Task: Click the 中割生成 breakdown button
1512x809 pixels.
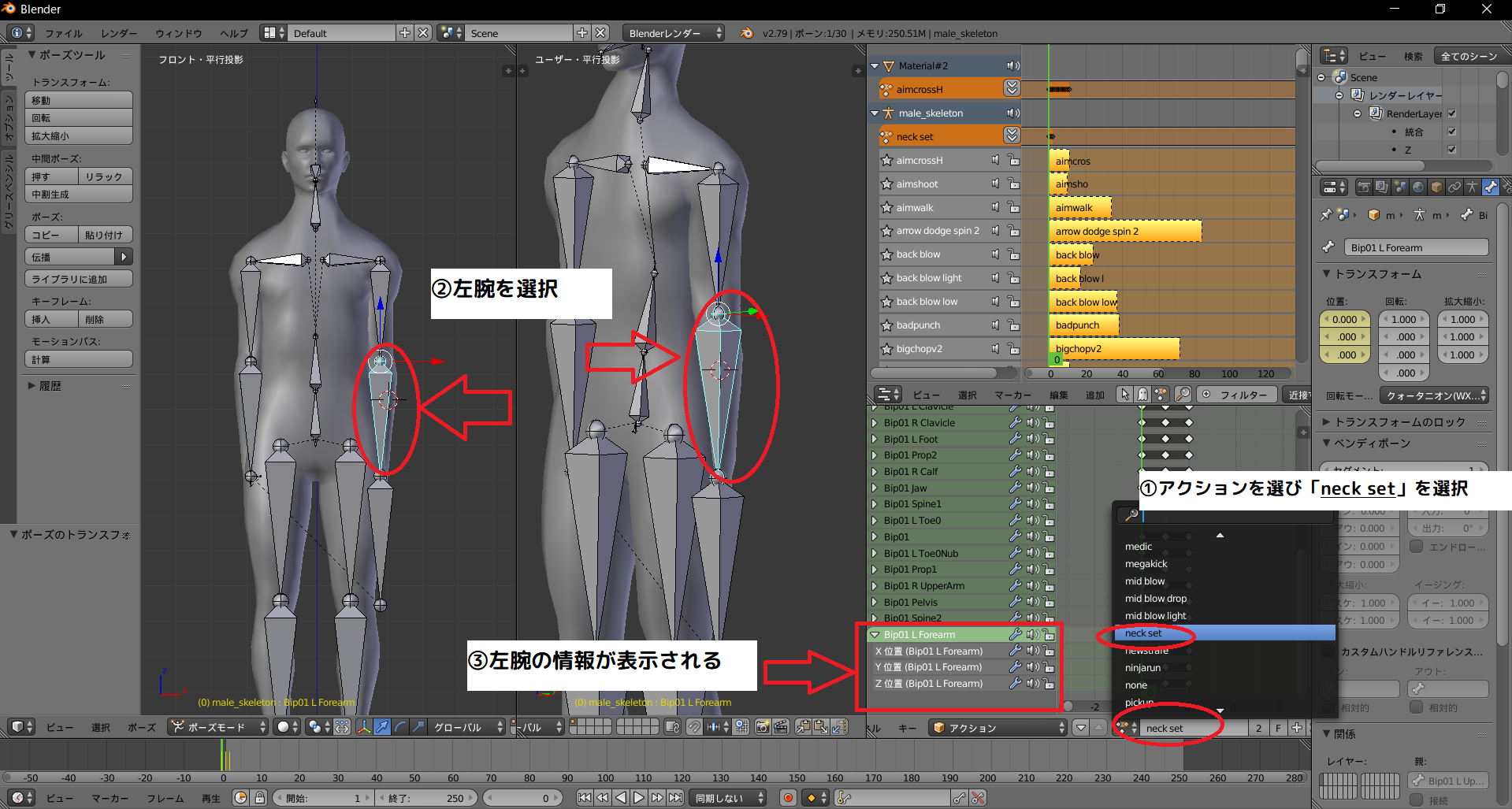Action: point(79,195)
